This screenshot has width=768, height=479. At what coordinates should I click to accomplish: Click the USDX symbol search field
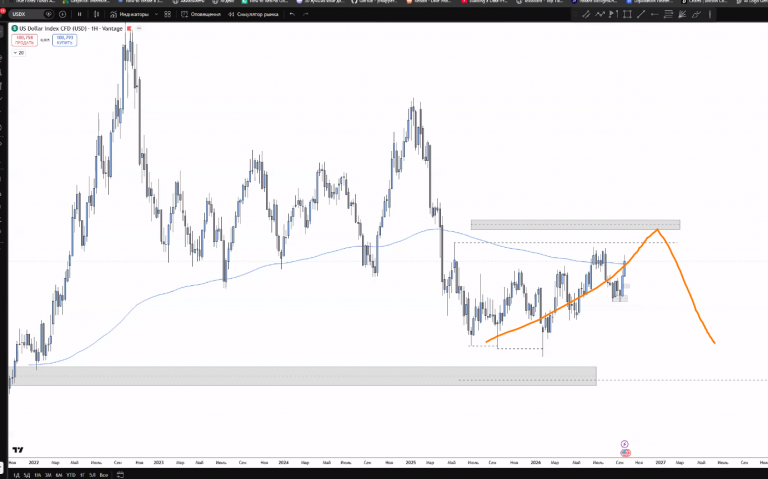coord(31,14)
